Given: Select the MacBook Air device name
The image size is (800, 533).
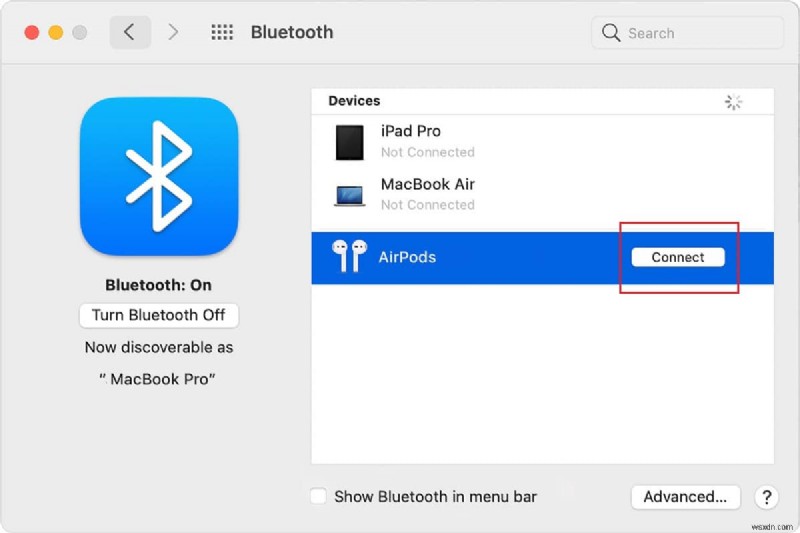Looking at the screenshot, I should [428, 184].
